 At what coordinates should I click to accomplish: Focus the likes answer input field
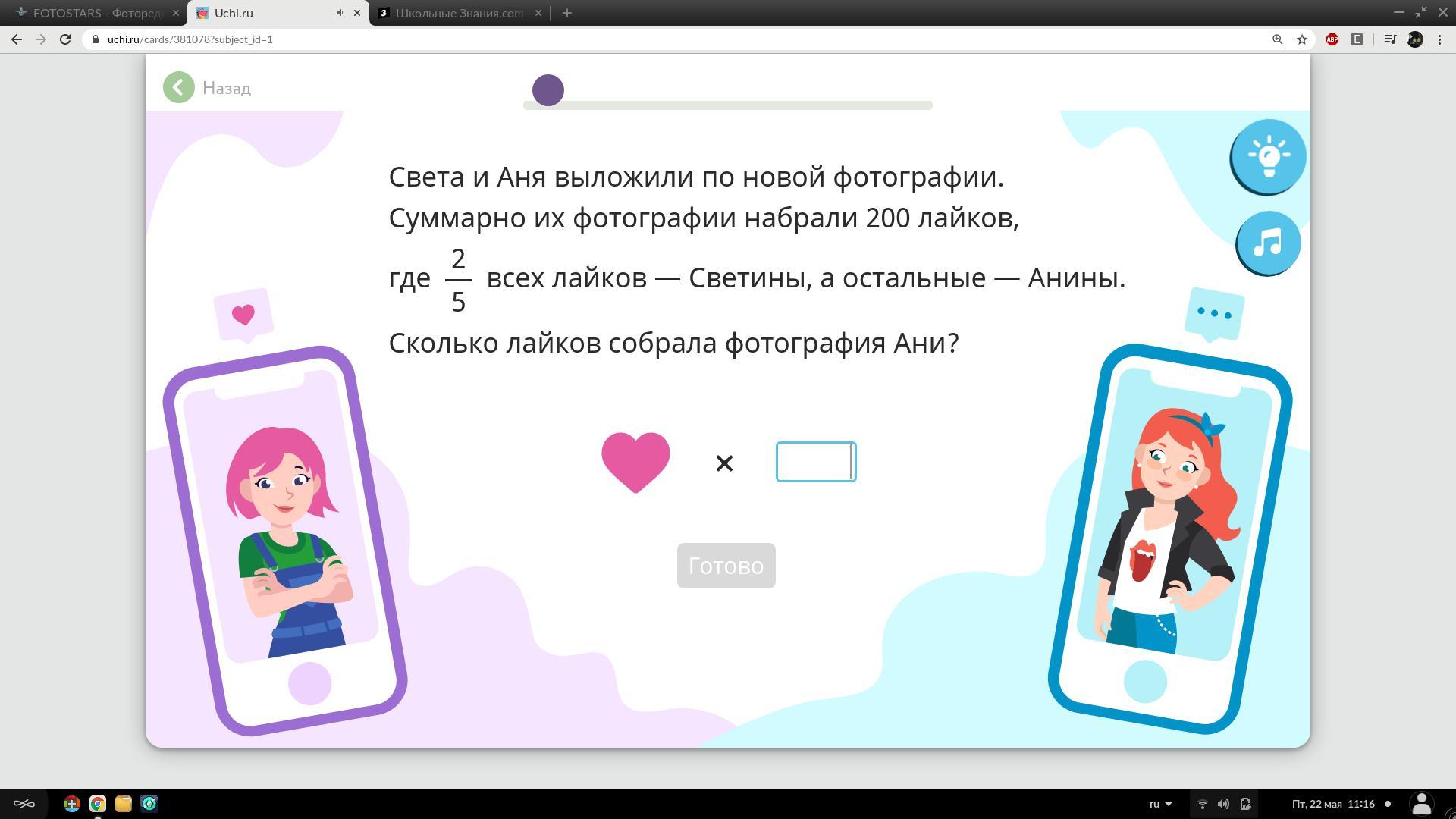pos(815,462)
